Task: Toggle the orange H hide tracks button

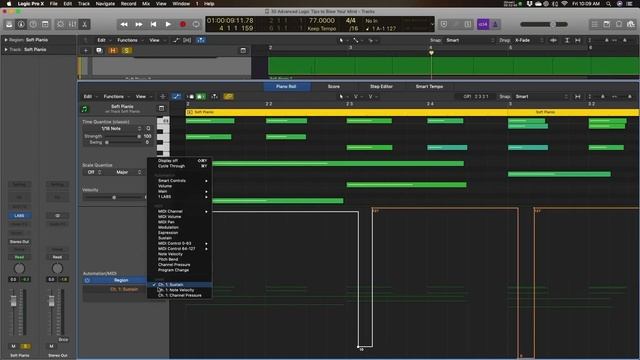Action: (x=113, y=51)
